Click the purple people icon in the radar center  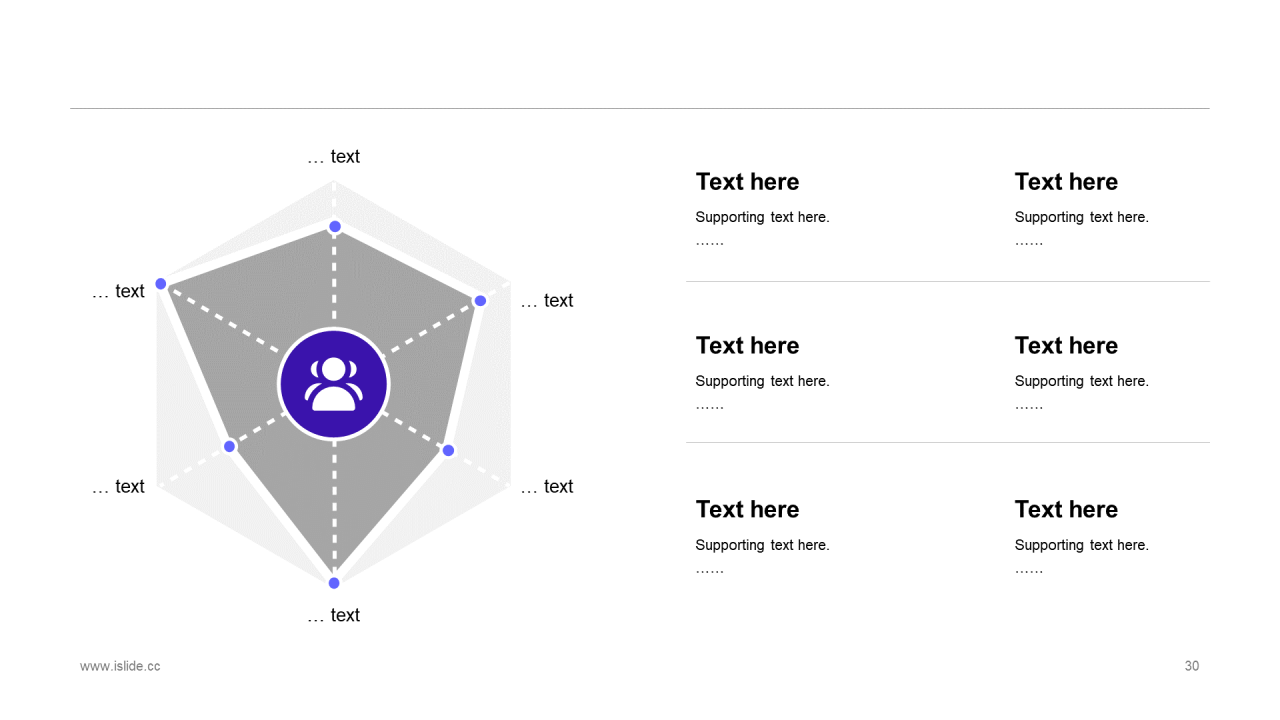(333, 384)
